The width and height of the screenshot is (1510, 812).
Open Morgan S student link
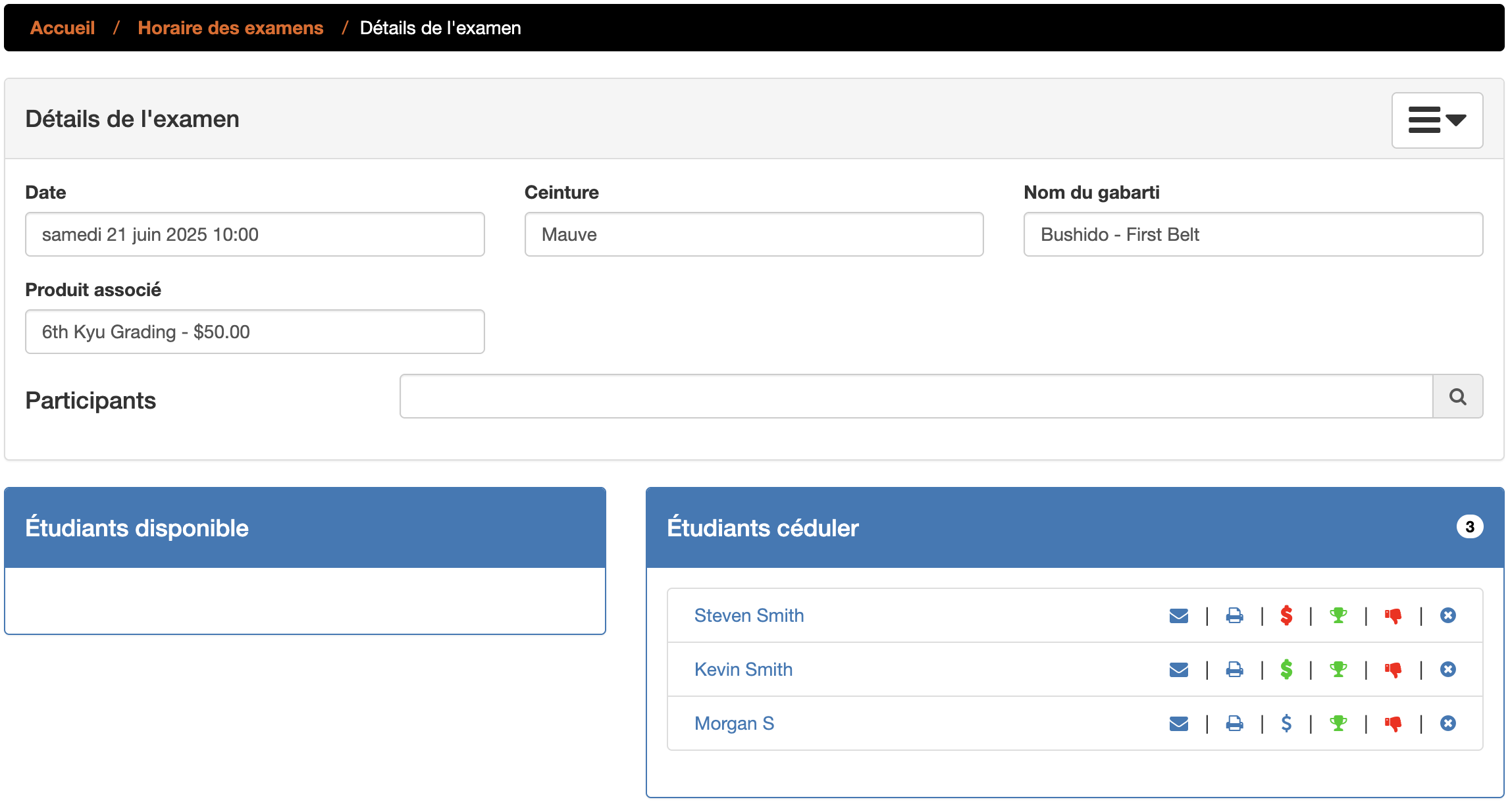click(734, 723)
